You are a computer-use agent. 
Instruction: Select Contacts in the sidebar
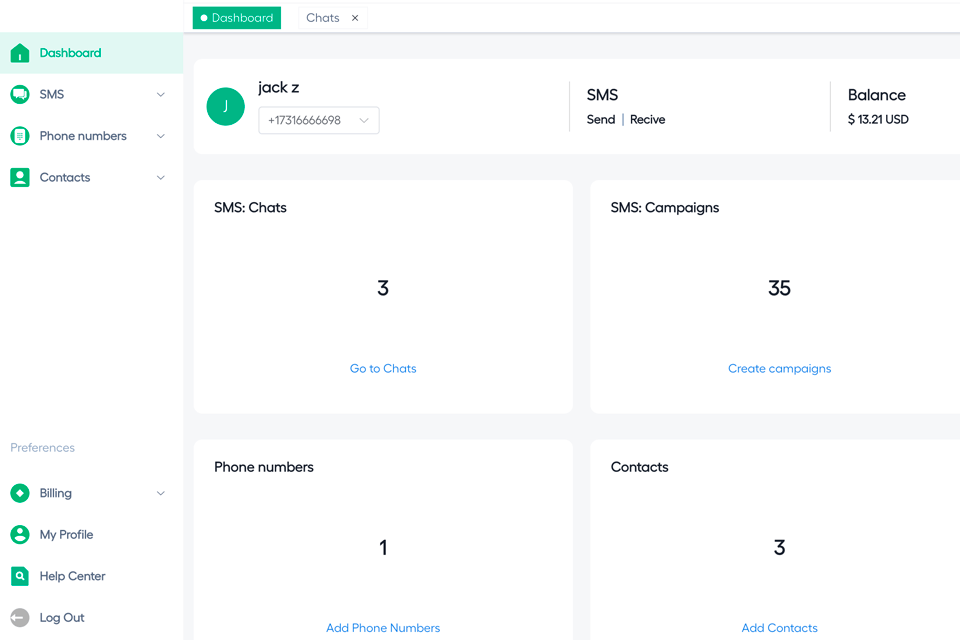[91, 178]
